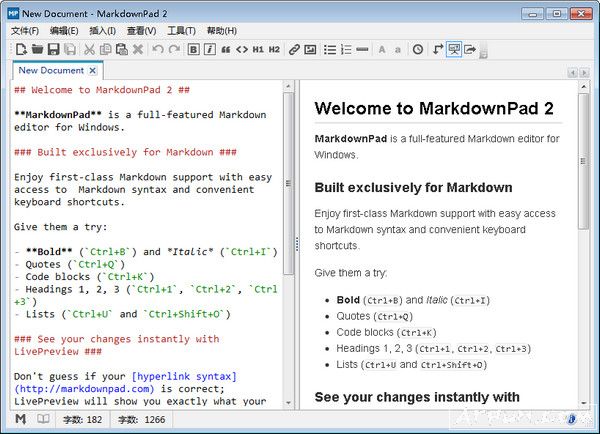600x434 pixels.
Task: Open the 工具(T) menu
Action: click(181, 31)
